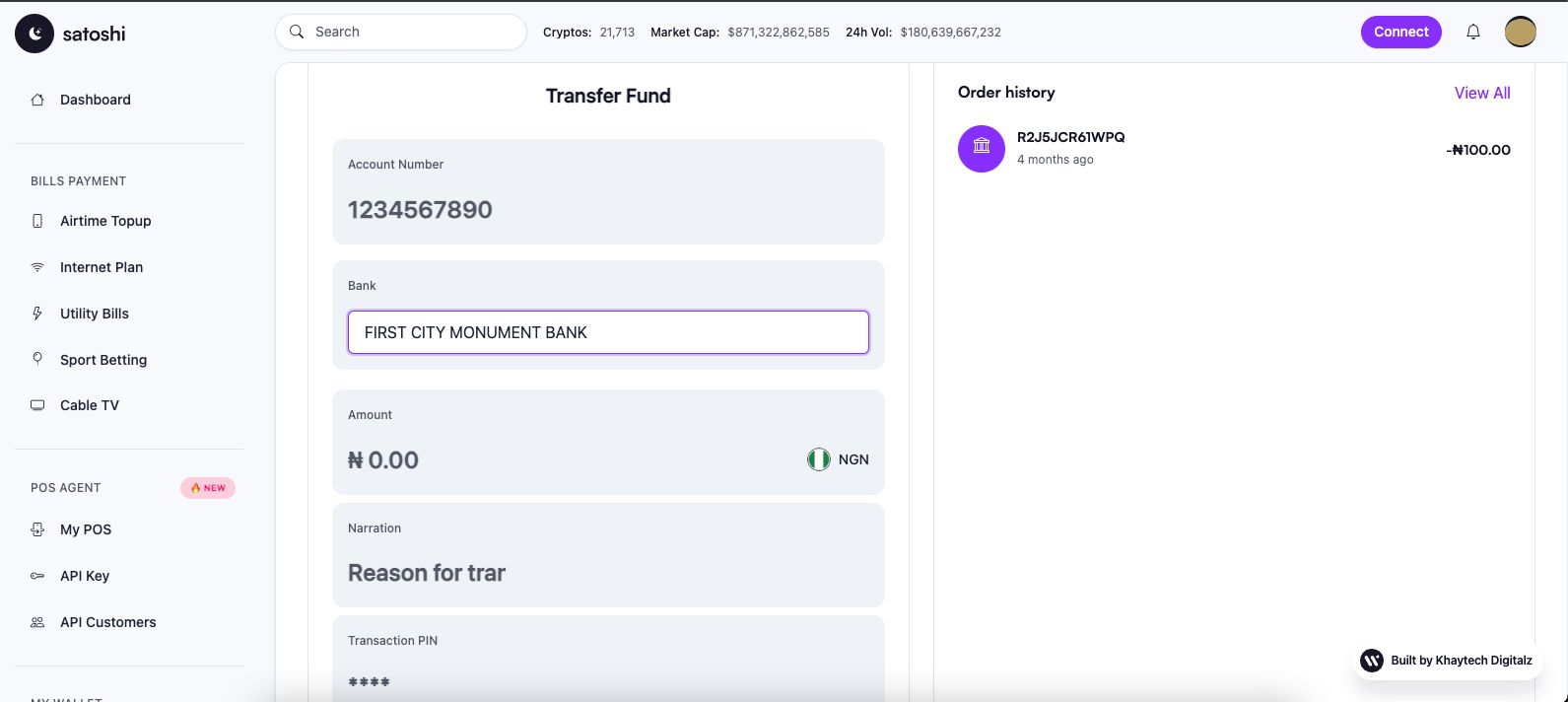Screen dimensions: 1568x702
Task: Click the search magnifier icon
Action: 297,32
